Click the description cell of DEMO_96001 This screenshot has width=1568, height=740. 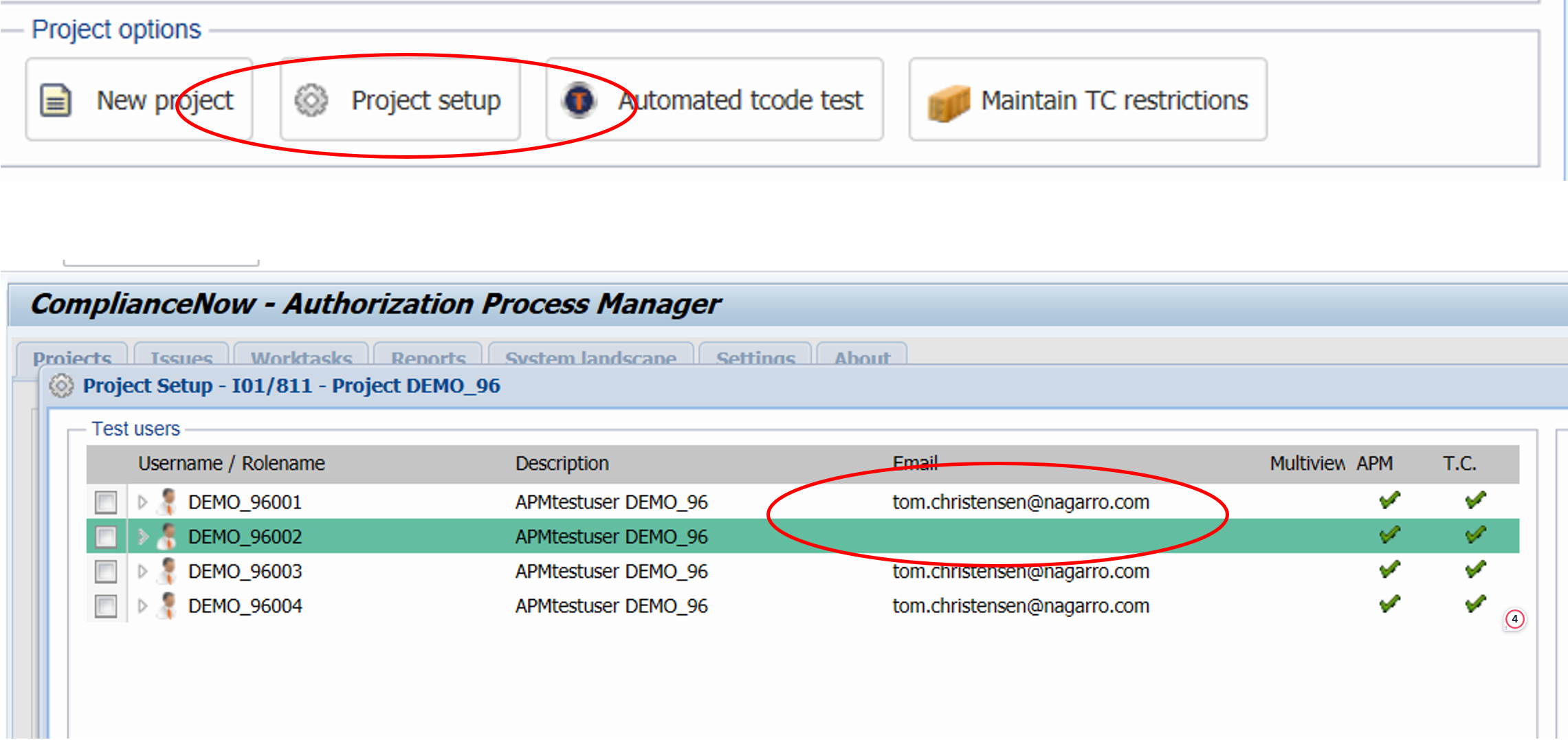612,502
